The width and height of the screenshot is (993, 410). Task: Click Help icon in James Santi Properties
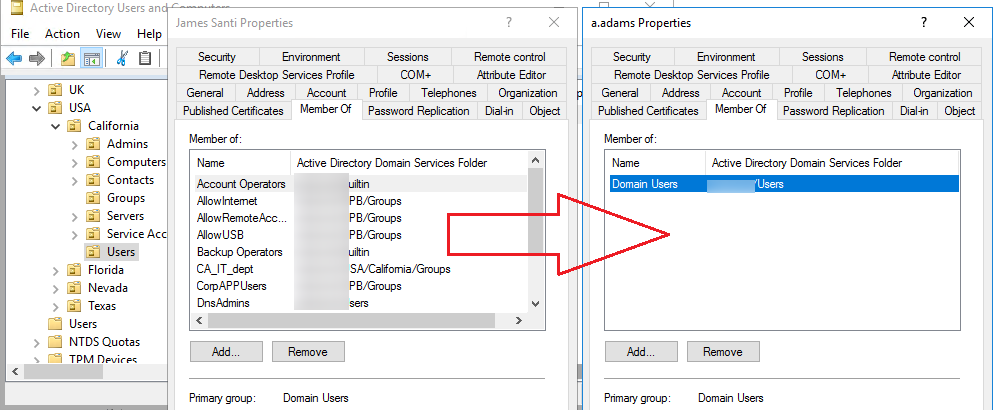(509, 23)
